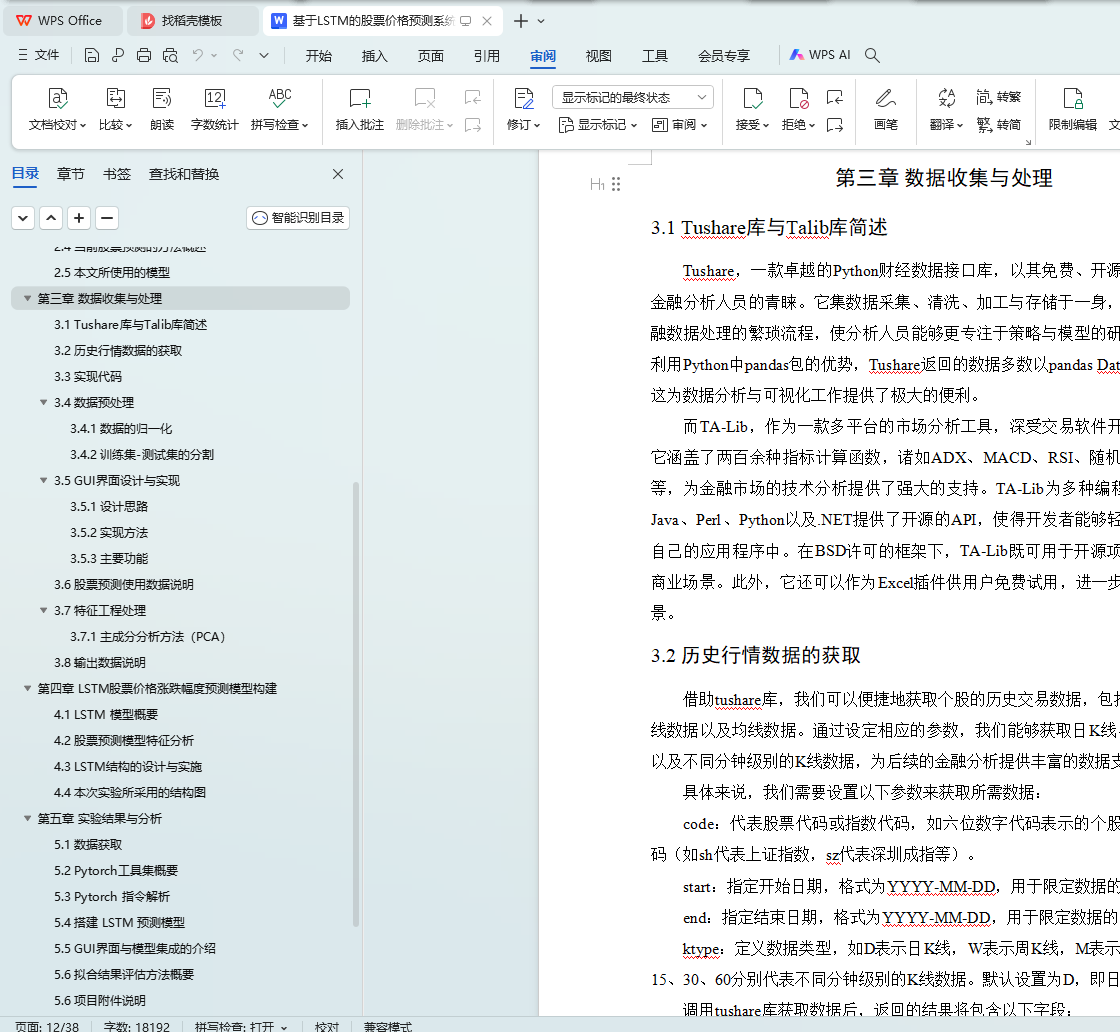Switch to 书签 navigation tab
Viewport: 1120px width, 1032px height.
[x=116, y=174]
